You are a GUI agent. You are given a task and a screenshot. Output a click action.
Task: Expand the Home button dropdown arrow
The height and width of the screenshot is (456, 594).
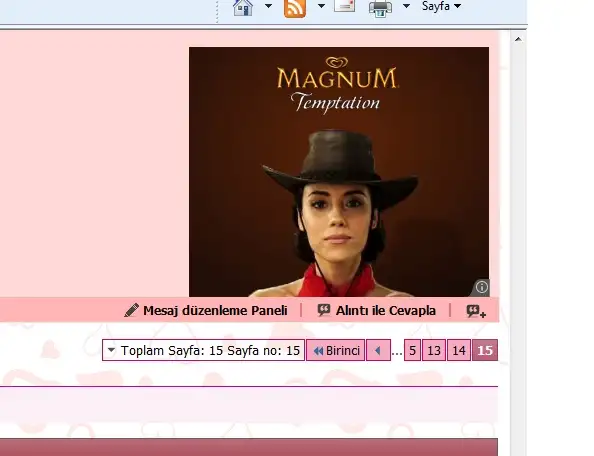(x=268, y=6)
